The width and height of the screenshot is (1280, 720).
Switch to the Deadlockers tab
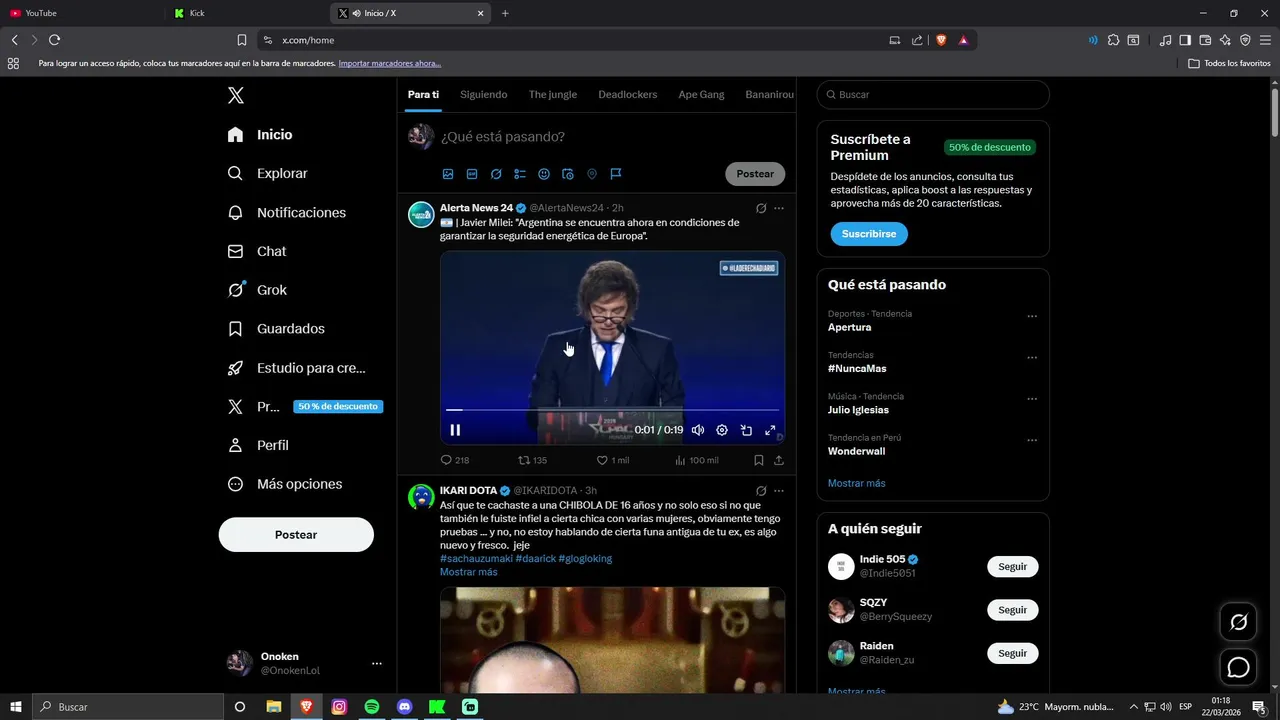(628, 95)
